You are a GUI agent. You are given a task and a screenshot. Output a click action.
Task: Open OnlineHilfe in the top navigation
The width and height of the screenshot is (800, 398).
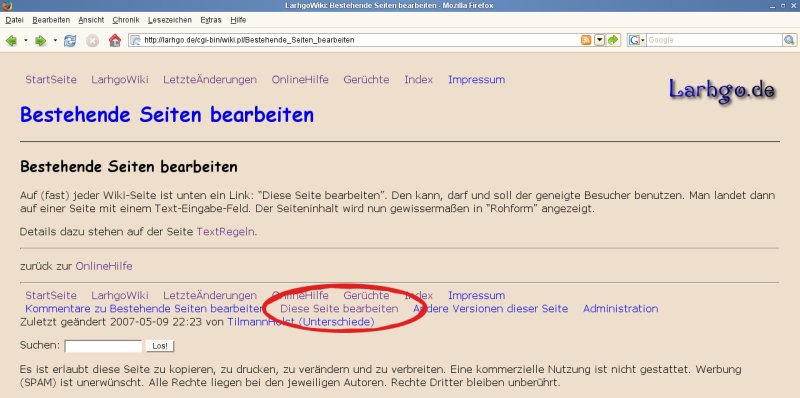click(x=300, y=80)
